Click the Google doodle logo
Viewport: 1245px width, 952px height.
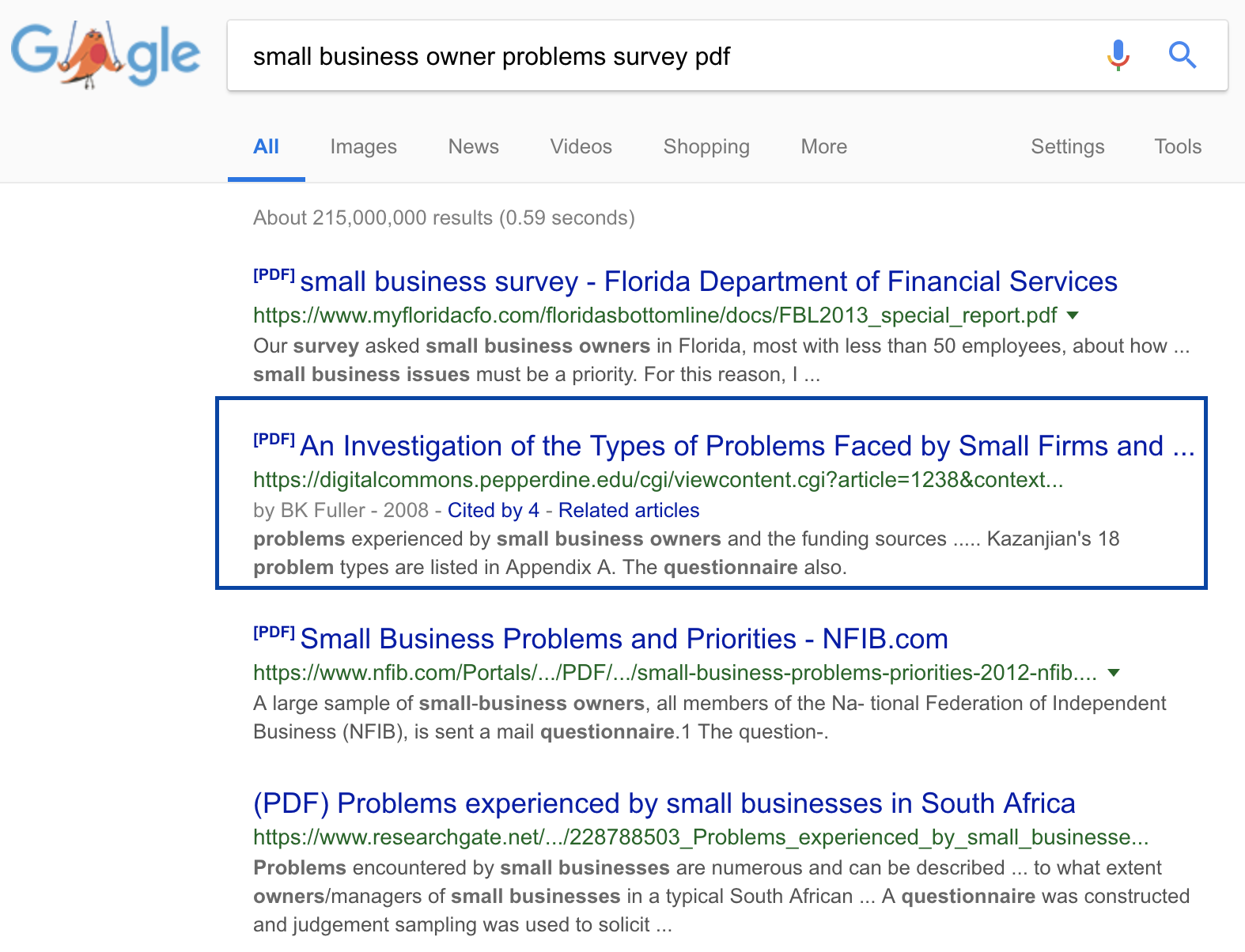(x=105, y=55)
